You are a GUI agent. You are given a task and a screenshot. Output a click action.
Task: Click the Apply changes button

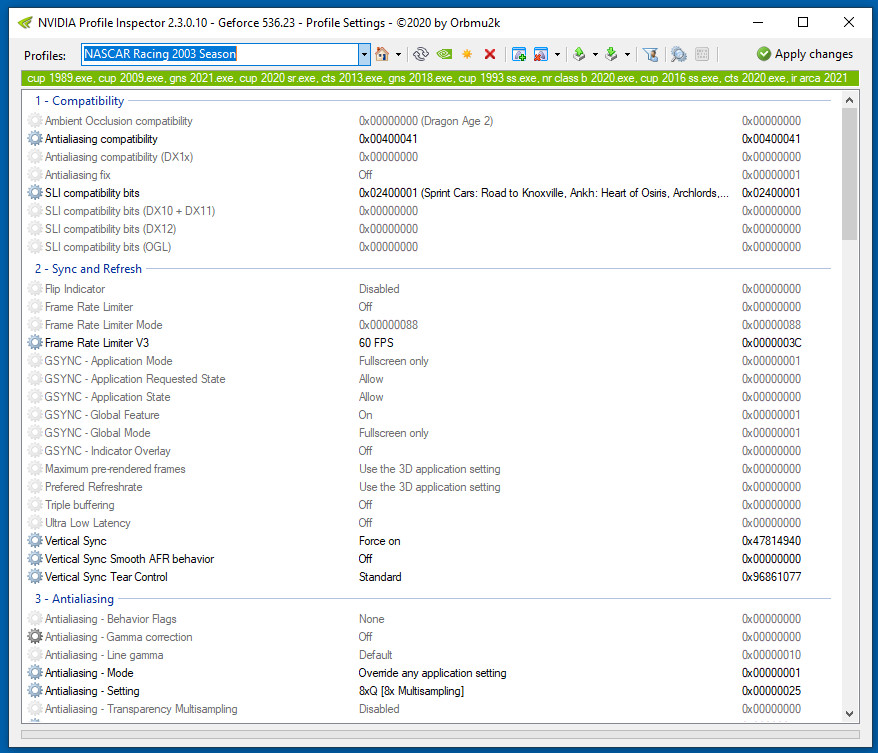805,54
